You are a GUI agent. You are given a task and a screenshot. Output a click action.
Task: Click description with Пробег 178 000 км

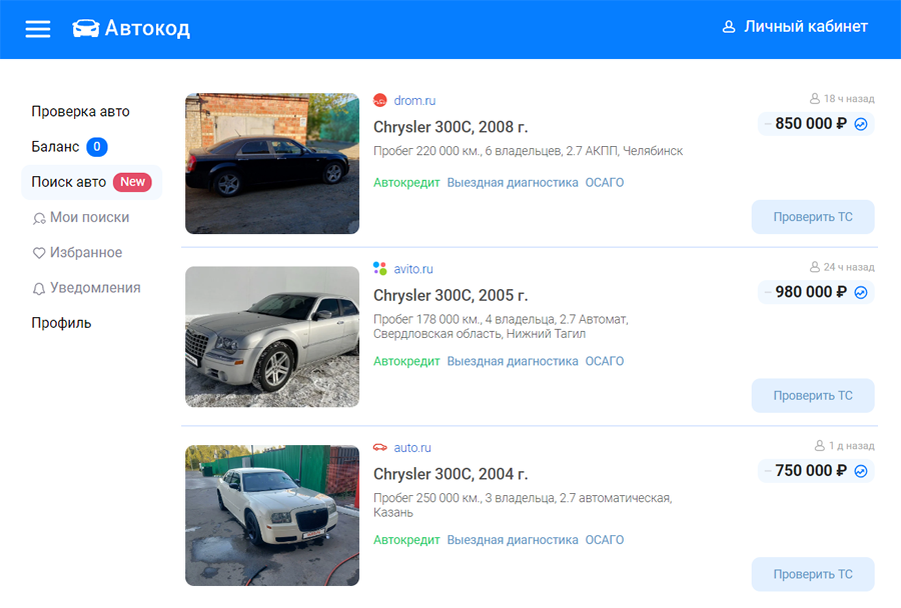(x=501, y=326)
